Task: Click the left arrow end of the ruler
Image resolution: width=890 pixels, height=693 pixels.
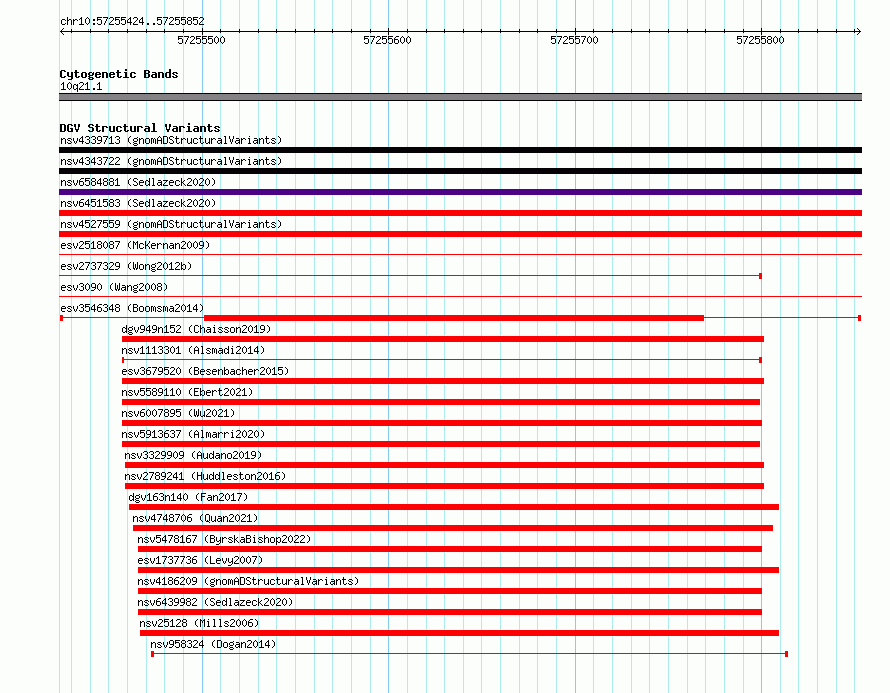Action: pyautogui.click(x=62, y=32)
